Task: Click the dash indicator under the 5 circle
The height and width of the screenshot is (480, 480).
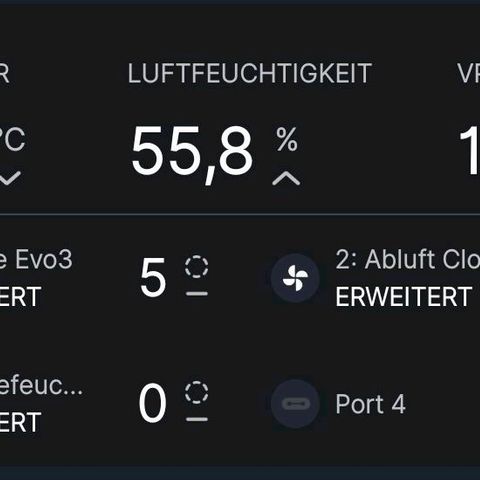Action: [x=197, y=294]
